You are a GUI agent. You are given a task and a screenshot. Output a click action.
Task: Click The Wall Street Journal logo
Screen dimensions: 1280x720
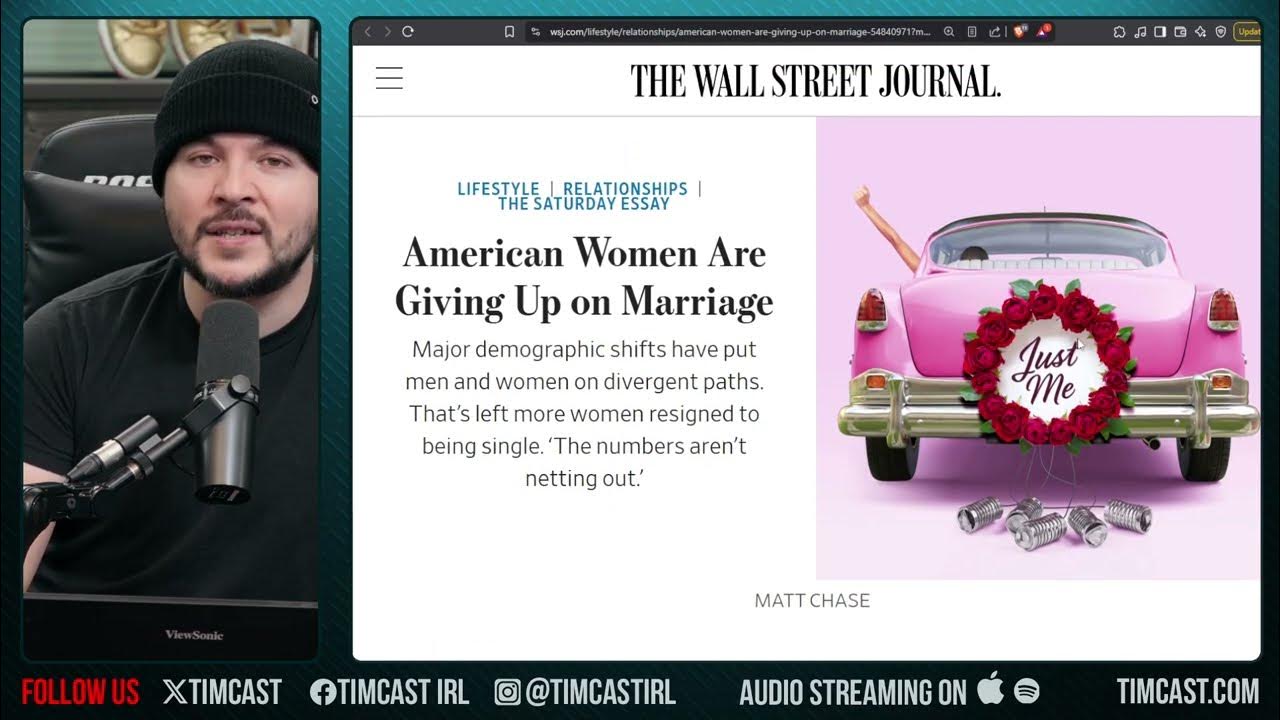pos(815,80)
